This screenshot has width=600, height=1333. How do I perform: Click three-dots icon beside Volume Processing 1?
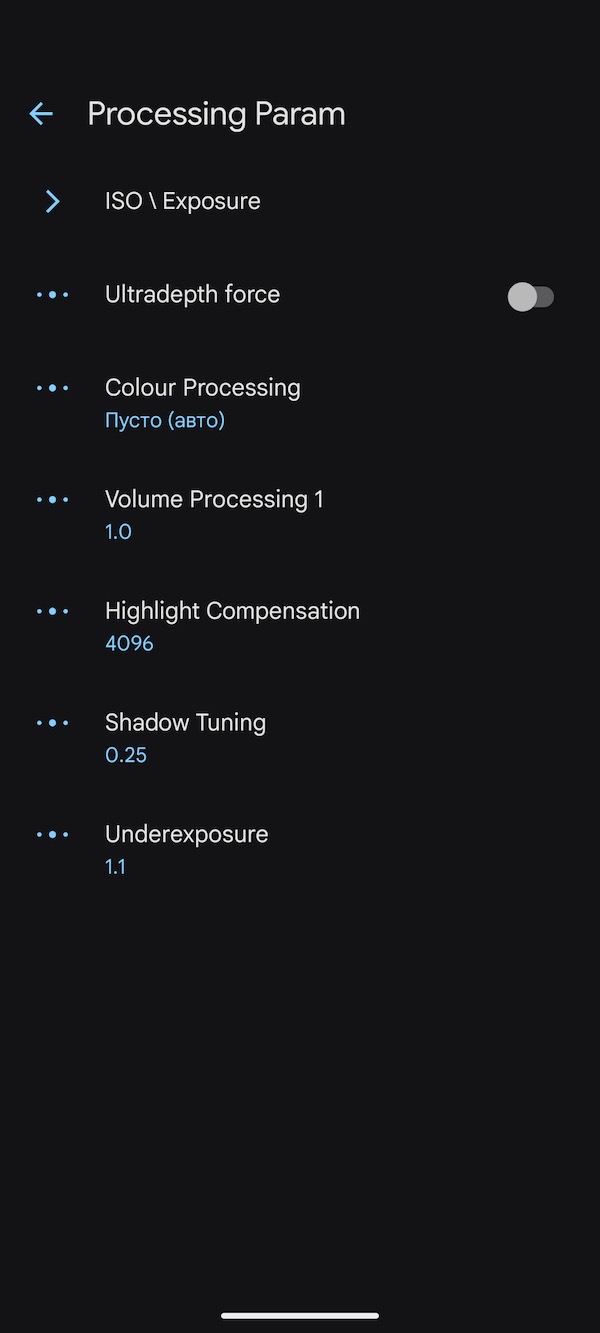tap(52, 499)
